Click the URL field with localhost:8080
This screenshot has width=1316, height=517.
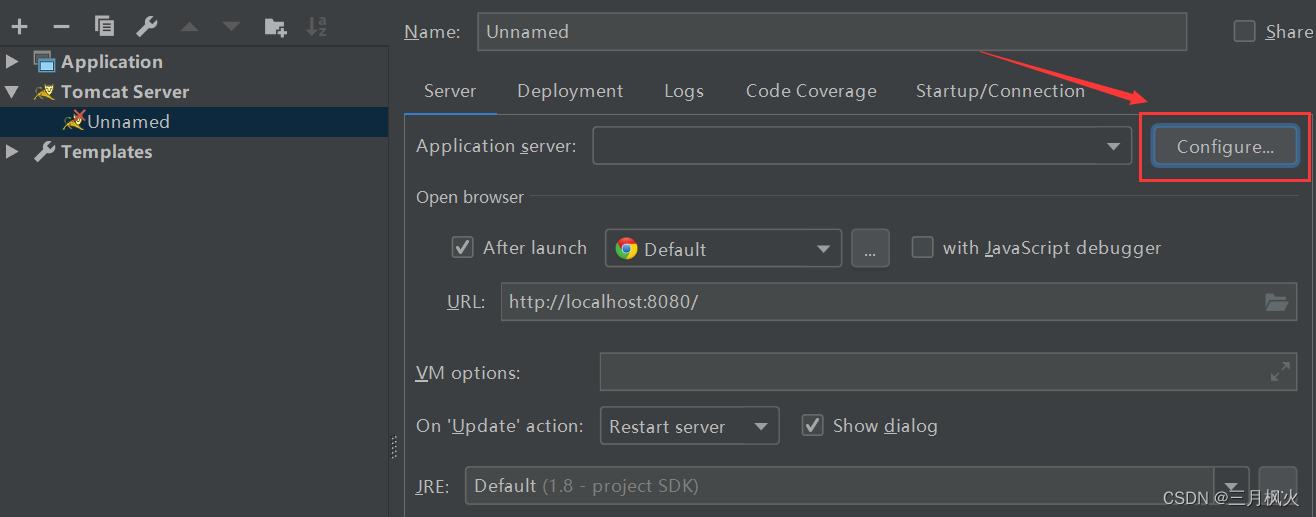point(898,301)
